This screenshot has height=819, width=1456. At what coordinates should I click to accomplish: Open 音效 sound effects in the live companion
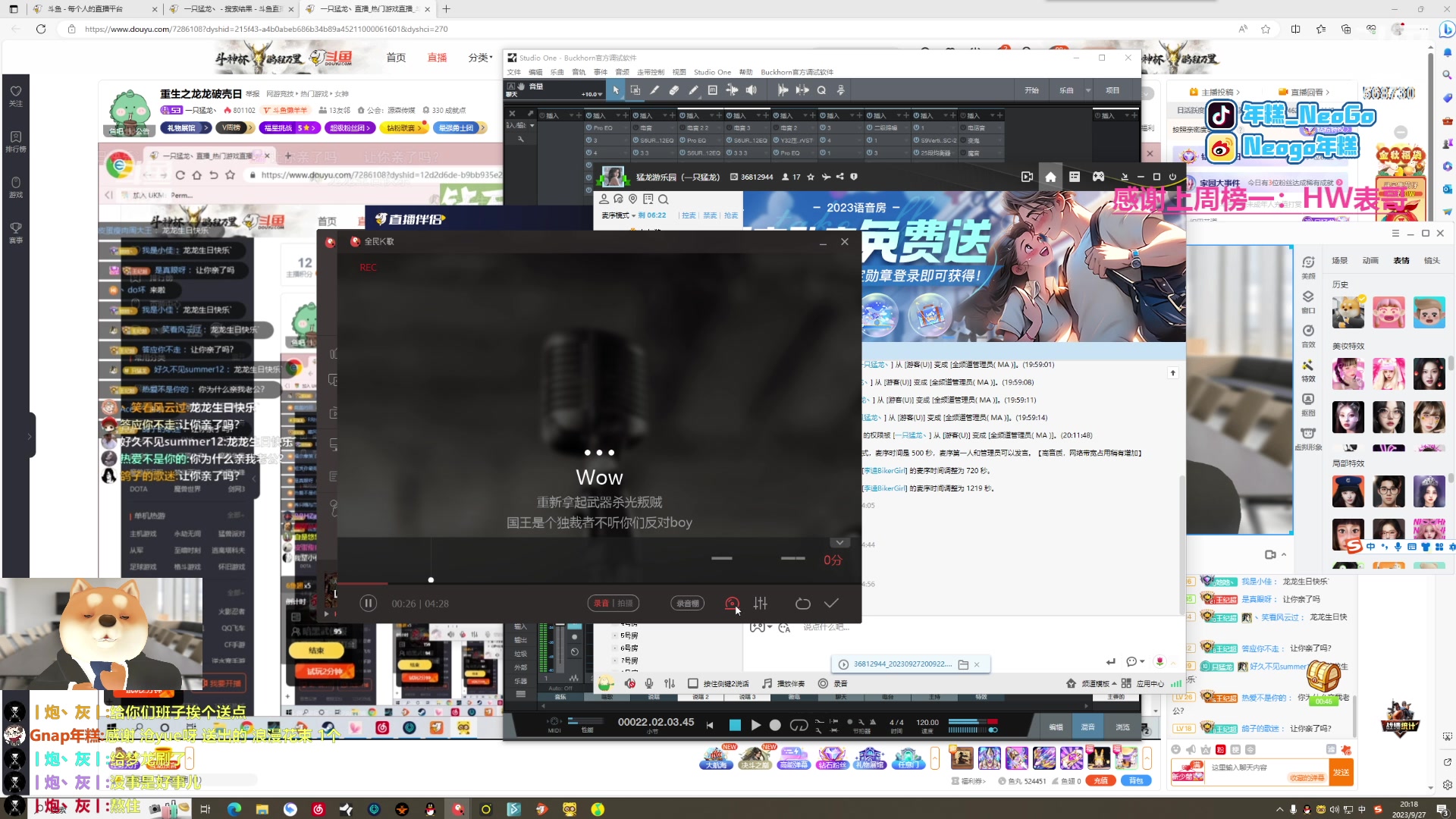tap(1308, 336)
